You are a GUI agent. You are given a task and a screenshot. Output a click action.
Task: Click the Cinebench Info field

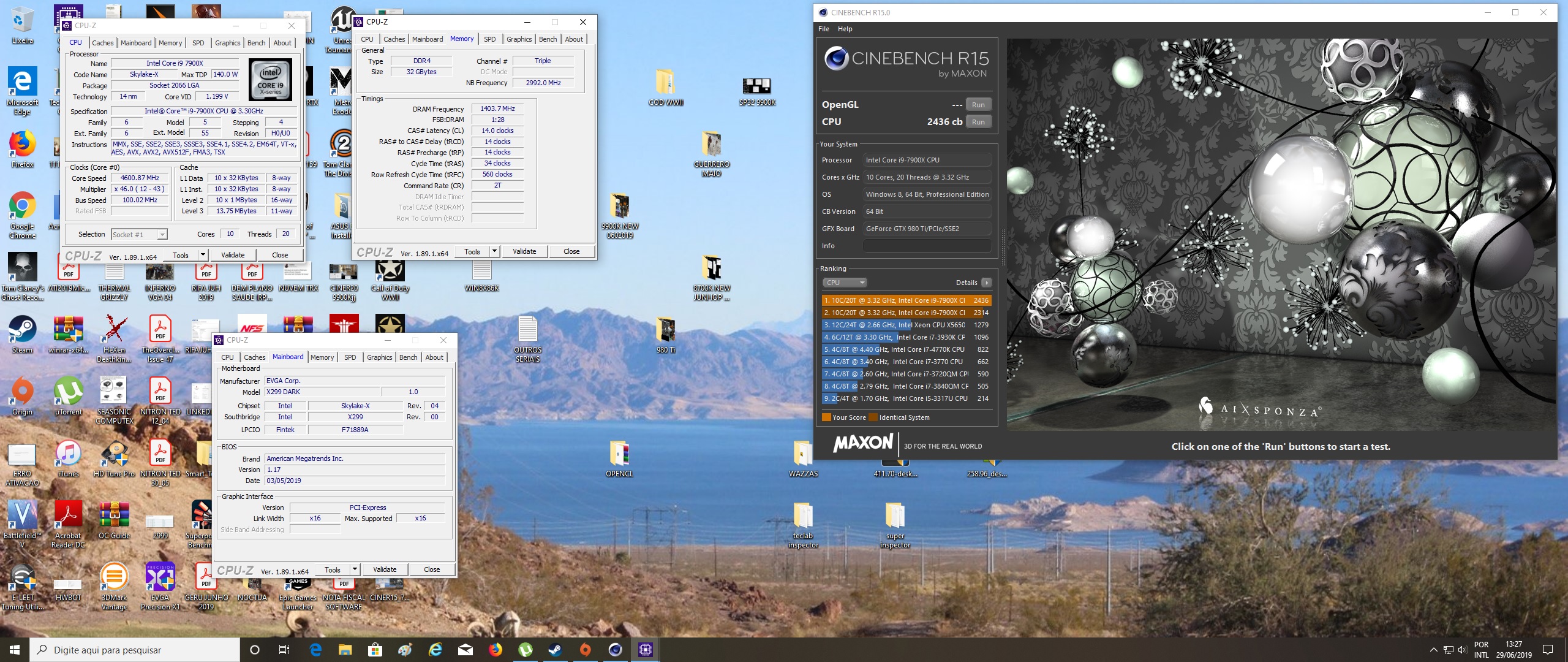tap(927, 246)
